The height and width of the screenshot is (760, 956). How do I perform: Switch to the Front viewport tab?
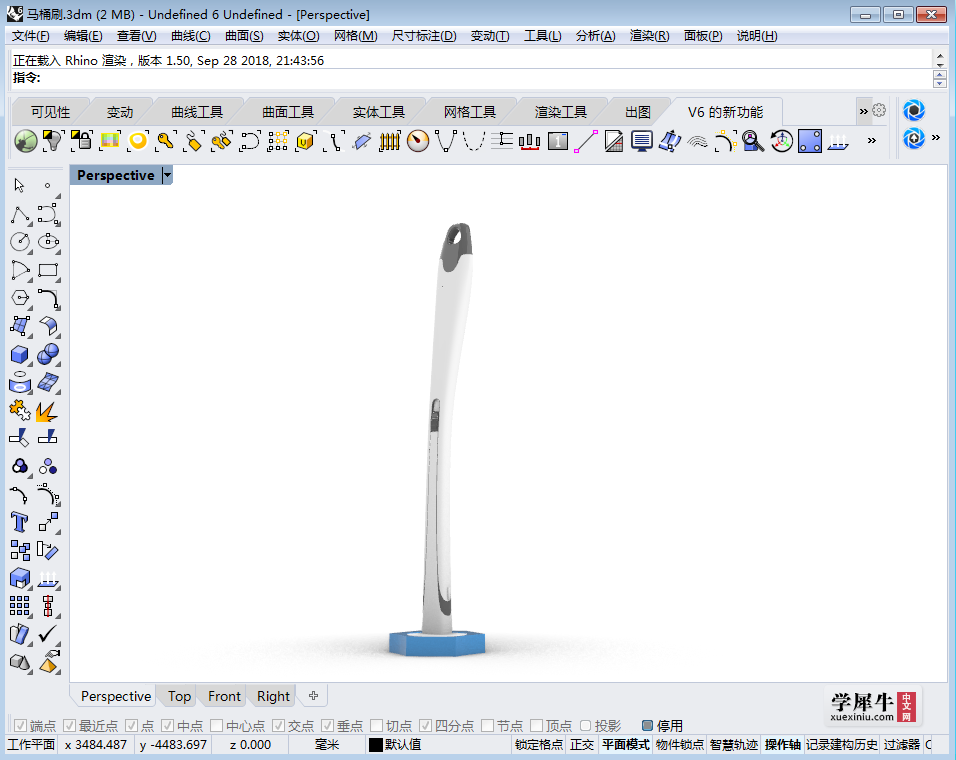pyautogui.click(x=224, y=696)
